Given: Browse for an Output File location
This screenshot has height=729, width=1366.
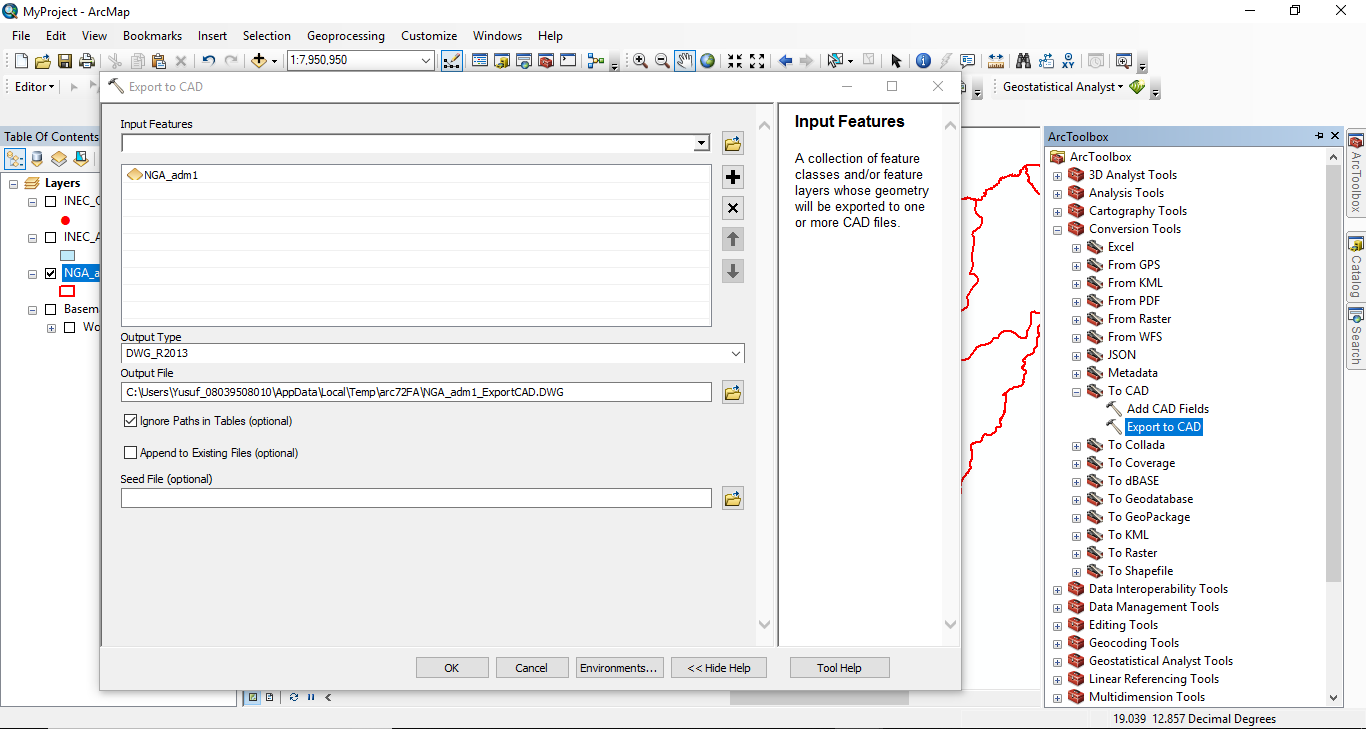Looking at the screenshot, I should pos(732,392).
